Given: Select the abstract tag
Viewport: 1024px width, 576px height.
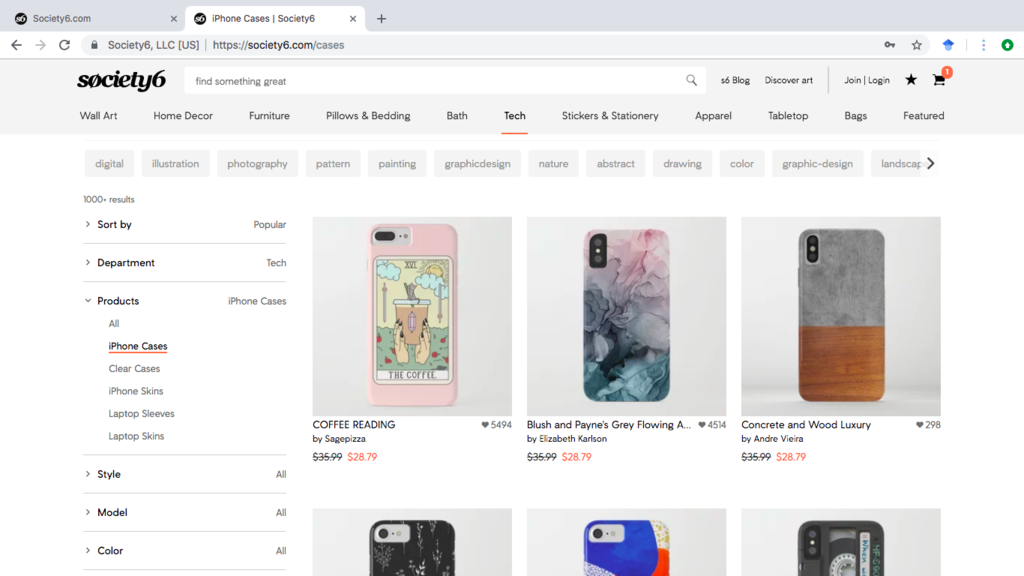Looking at the screenshot, I should [615, 164].
